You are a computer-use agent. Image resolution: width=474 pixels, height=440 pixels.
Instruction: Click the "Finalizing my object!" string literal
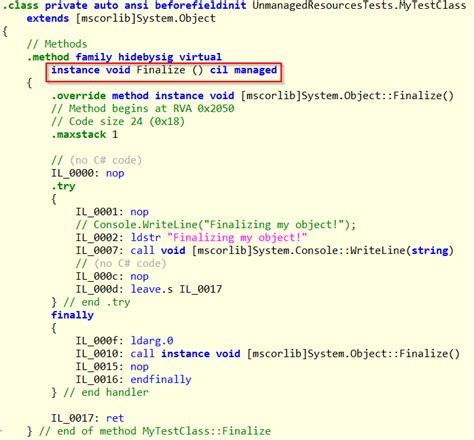pos(237,238)
